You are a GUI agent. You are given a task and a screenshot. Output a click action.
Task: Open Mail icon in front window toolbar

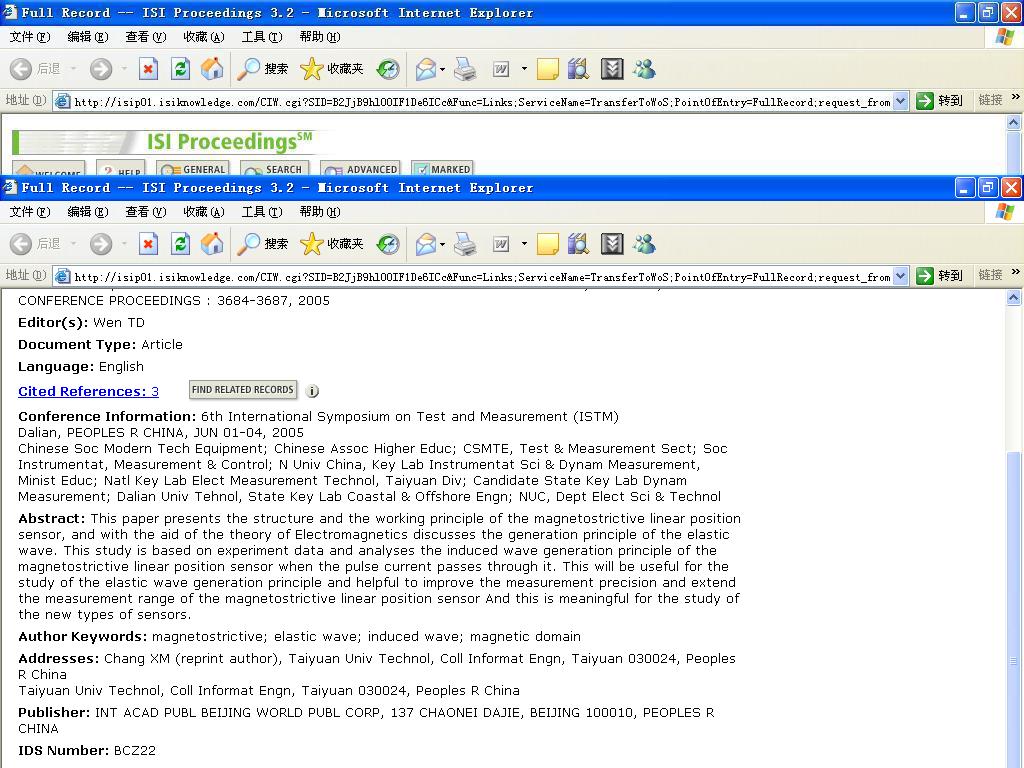tap(426, 244)
